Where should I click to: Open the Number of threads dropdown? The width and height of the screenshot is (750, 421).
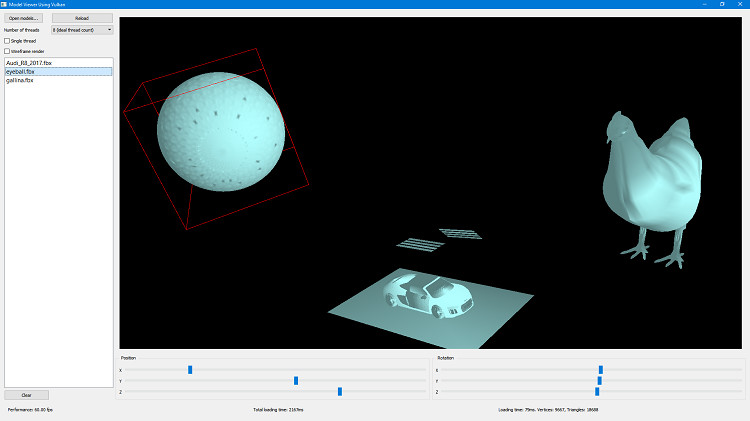(82, 30)
